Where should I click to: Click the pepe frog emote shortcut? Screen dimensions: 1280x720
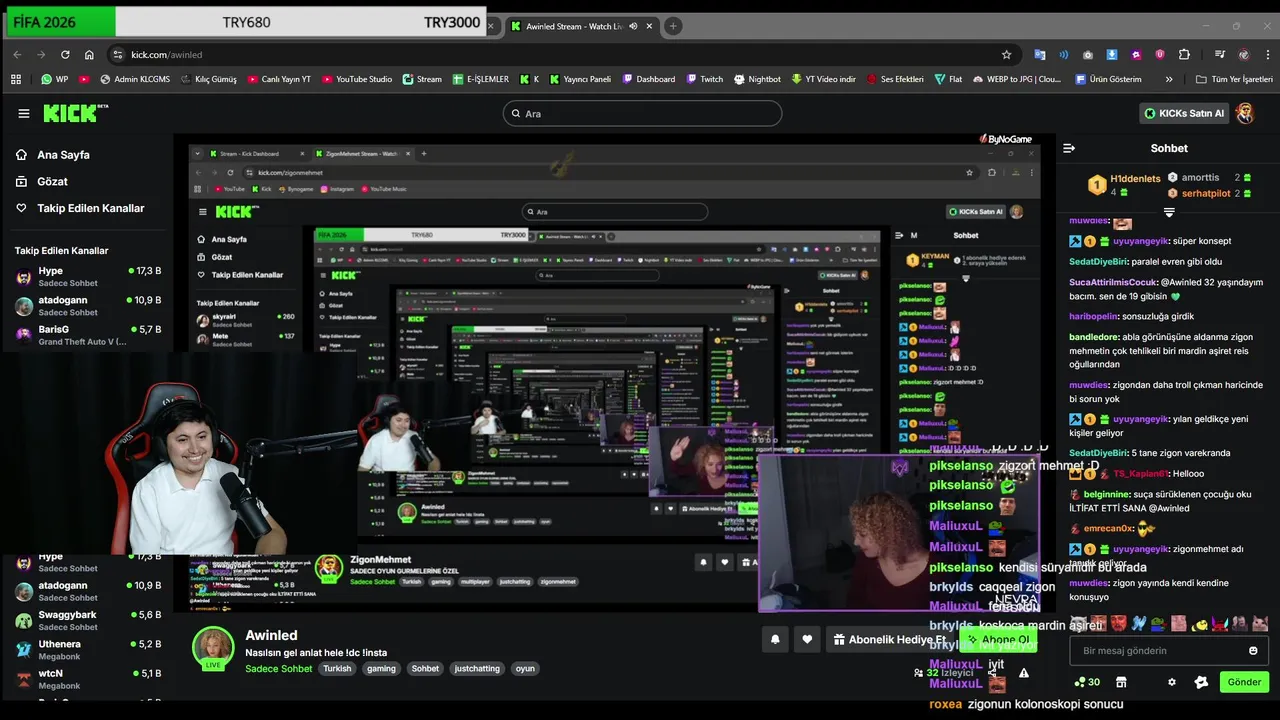1158,624
